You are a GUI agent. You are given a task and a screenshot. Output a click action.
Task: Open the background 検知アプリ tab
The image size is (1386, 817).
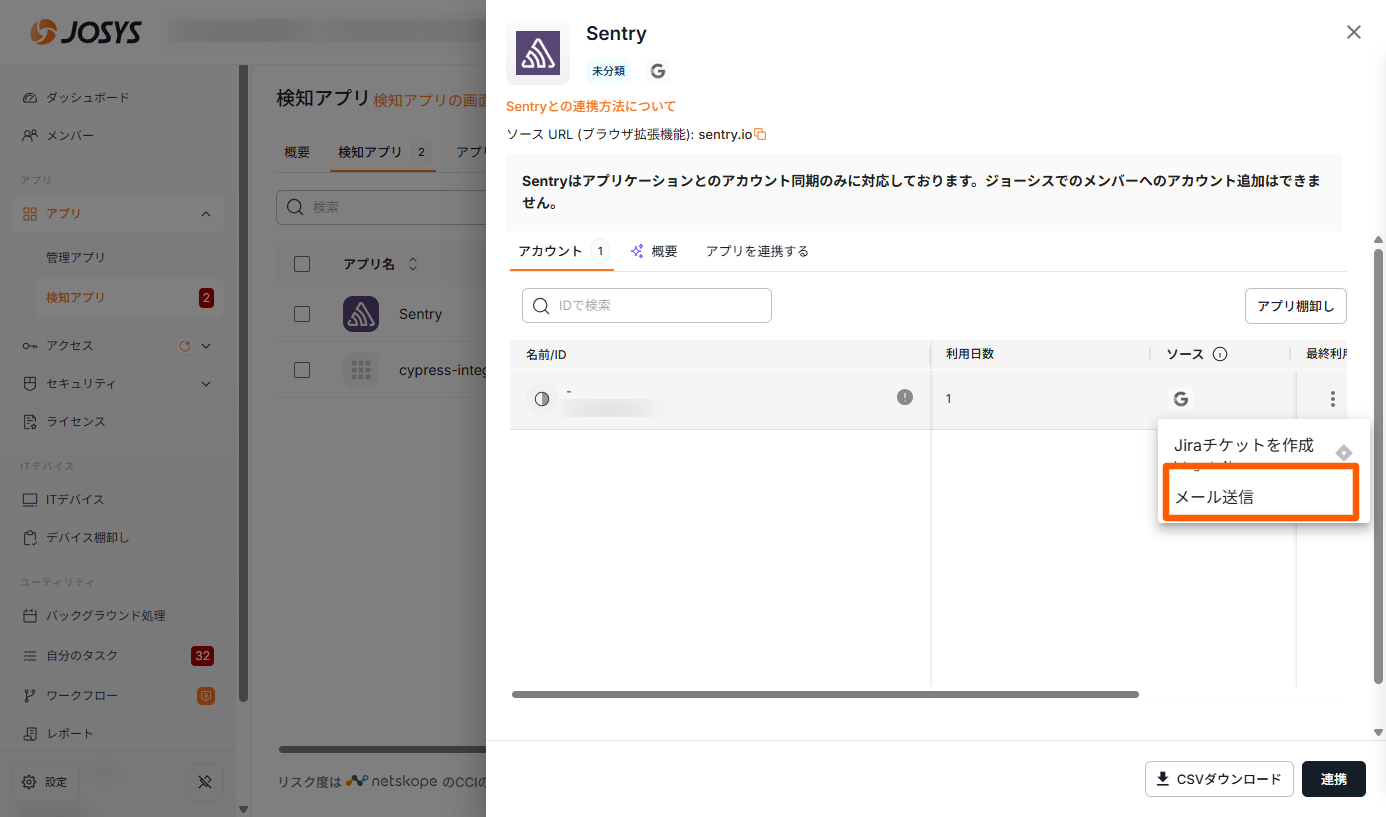click(x=382, y=153)
